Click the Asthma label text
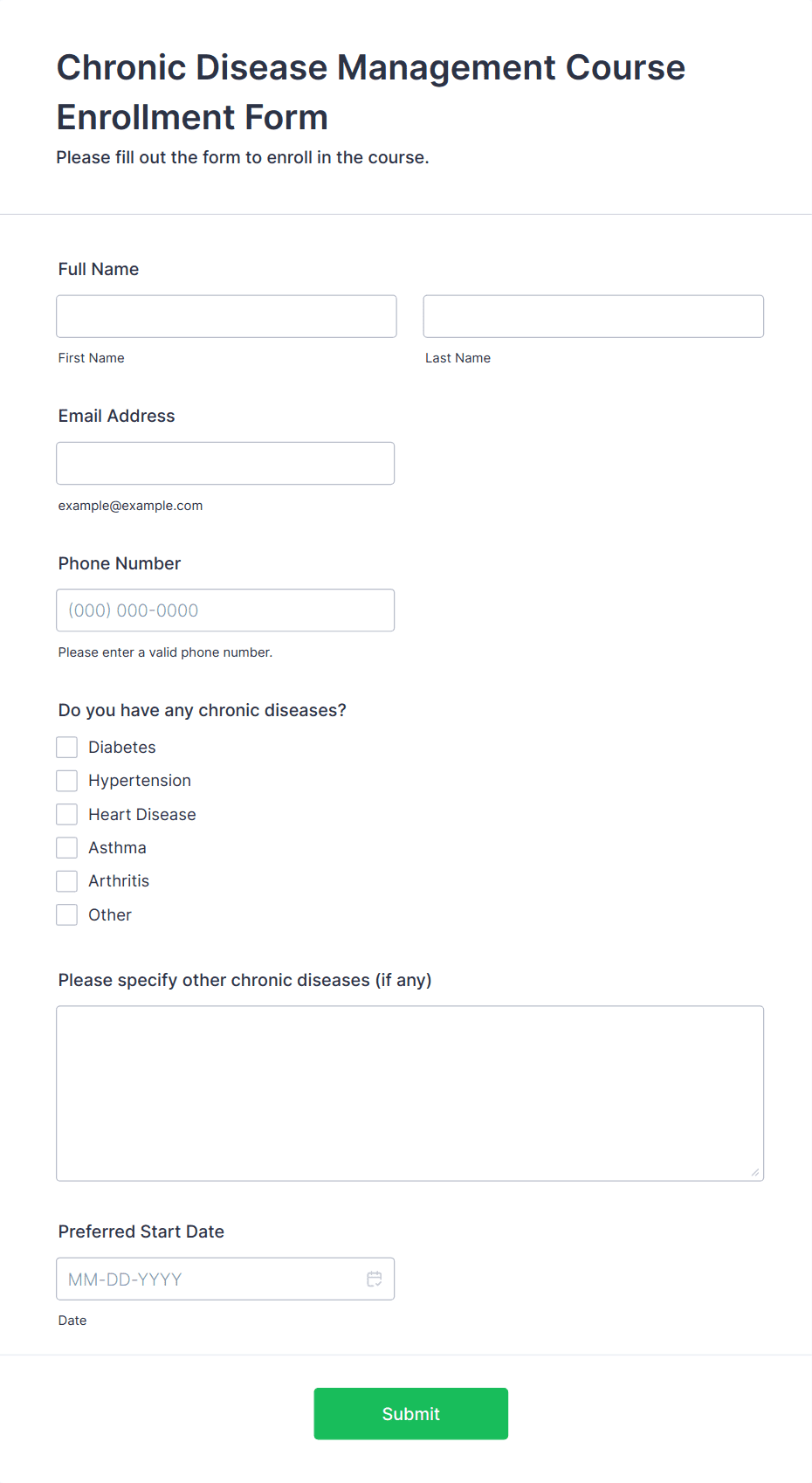Image resolution: width=812 pixels, height=1483 pixels. (x=117, y=847)
